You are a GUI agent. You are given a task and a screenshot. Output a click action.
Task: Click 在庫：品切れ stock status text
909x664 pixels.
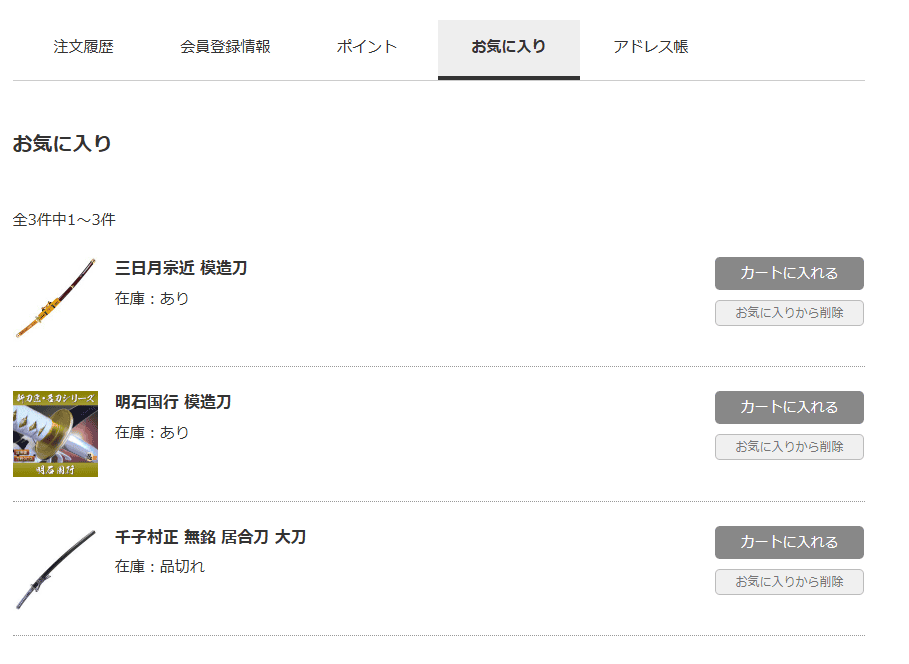pyautogui.click(x=160, y=567)
